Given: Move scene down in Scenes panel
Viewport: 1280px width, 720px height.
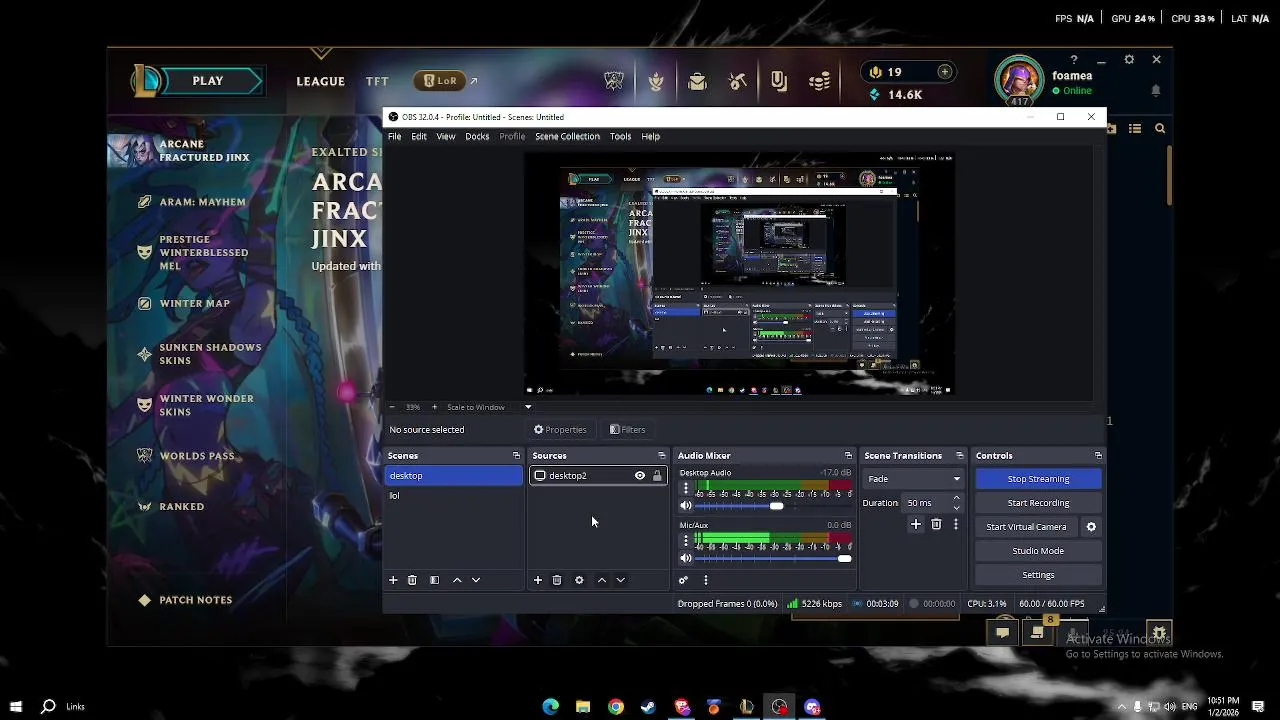Looking at the screenshot, I should click(476, 580).
